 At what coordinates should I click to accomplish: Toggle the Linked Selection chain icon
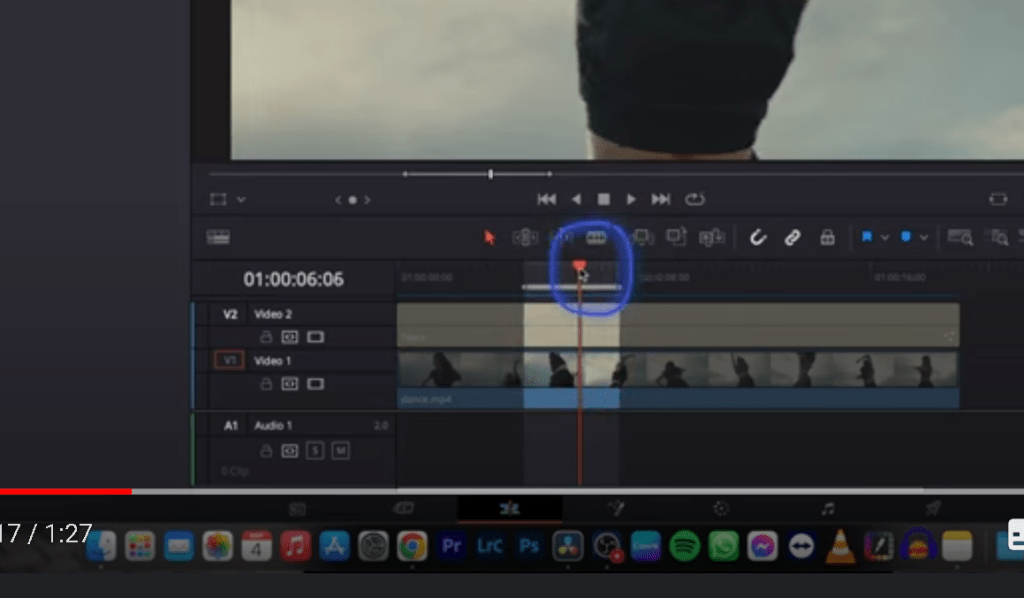click(x=792, y=237)
